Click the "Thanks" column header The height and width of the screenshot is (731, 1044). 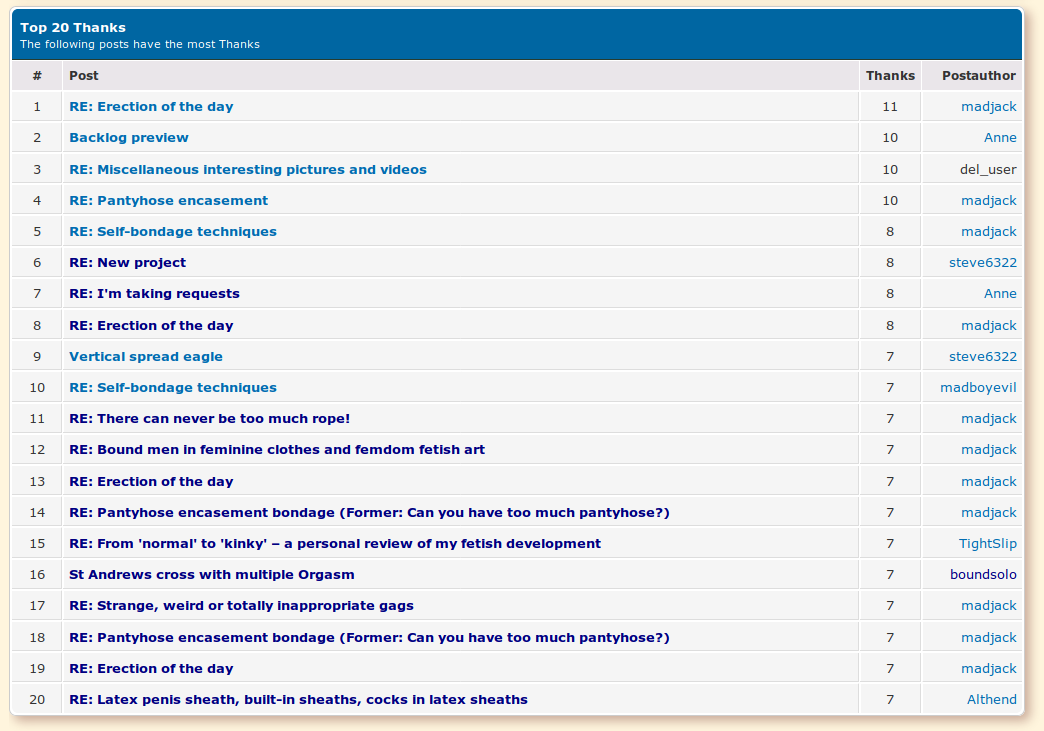[890, 76]
